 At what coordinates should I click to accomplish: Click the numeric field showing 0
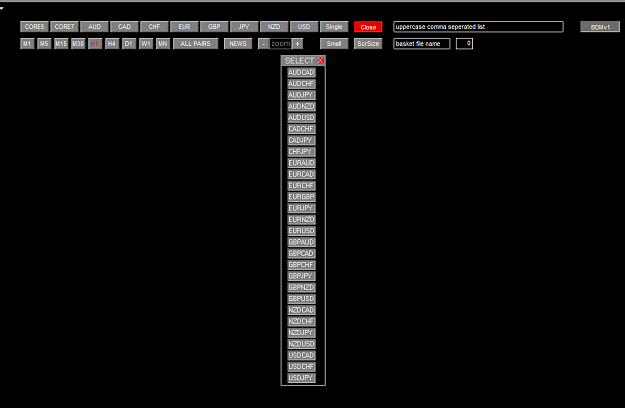(x=464, y=43)
